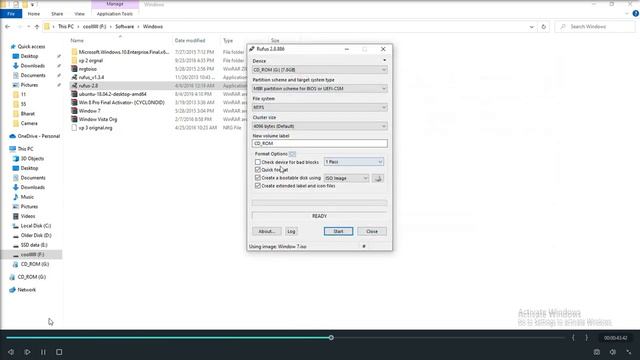Click the mrgtoiso archive icon
The height and width of the screenshot is (360, 640).
tap(74, 69)
